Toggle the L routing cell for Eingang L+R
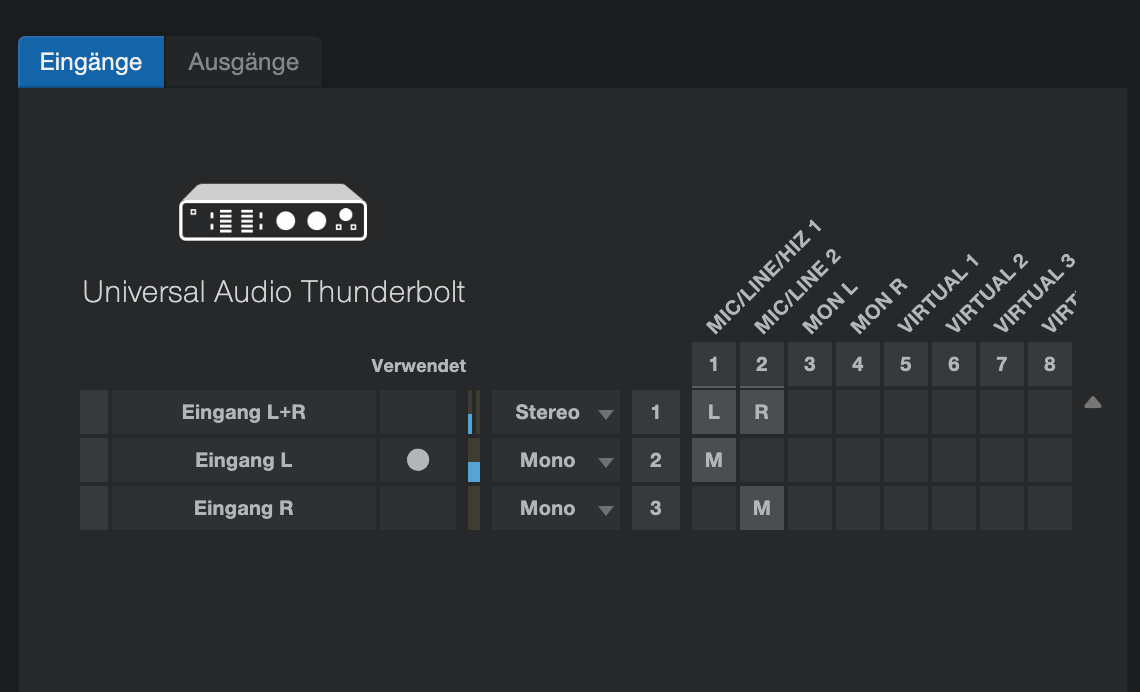The image size is (1140, 692). pos(714,412)
